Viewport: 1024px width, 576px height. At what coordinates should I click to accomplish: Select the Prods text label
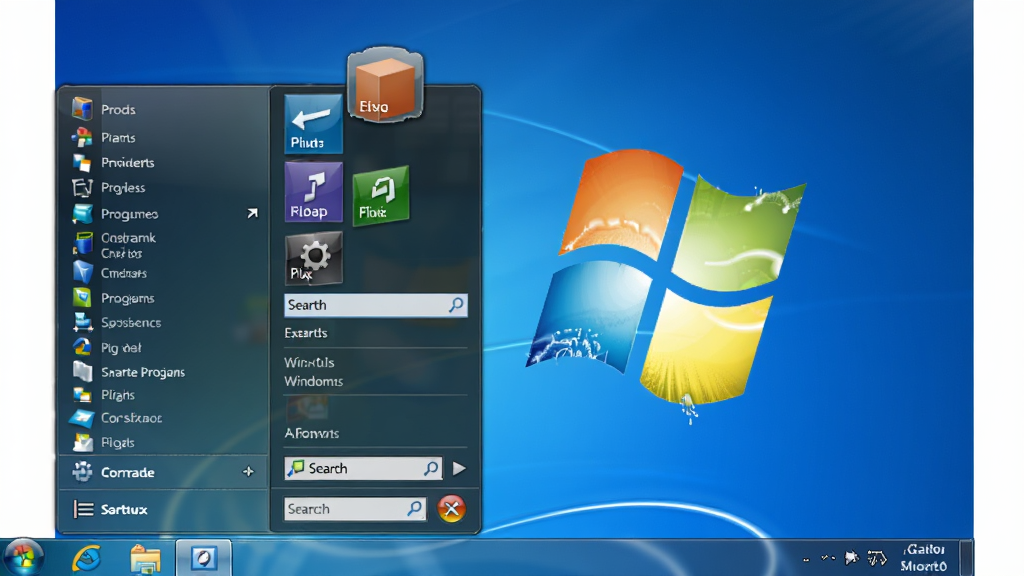click(118, 110)
